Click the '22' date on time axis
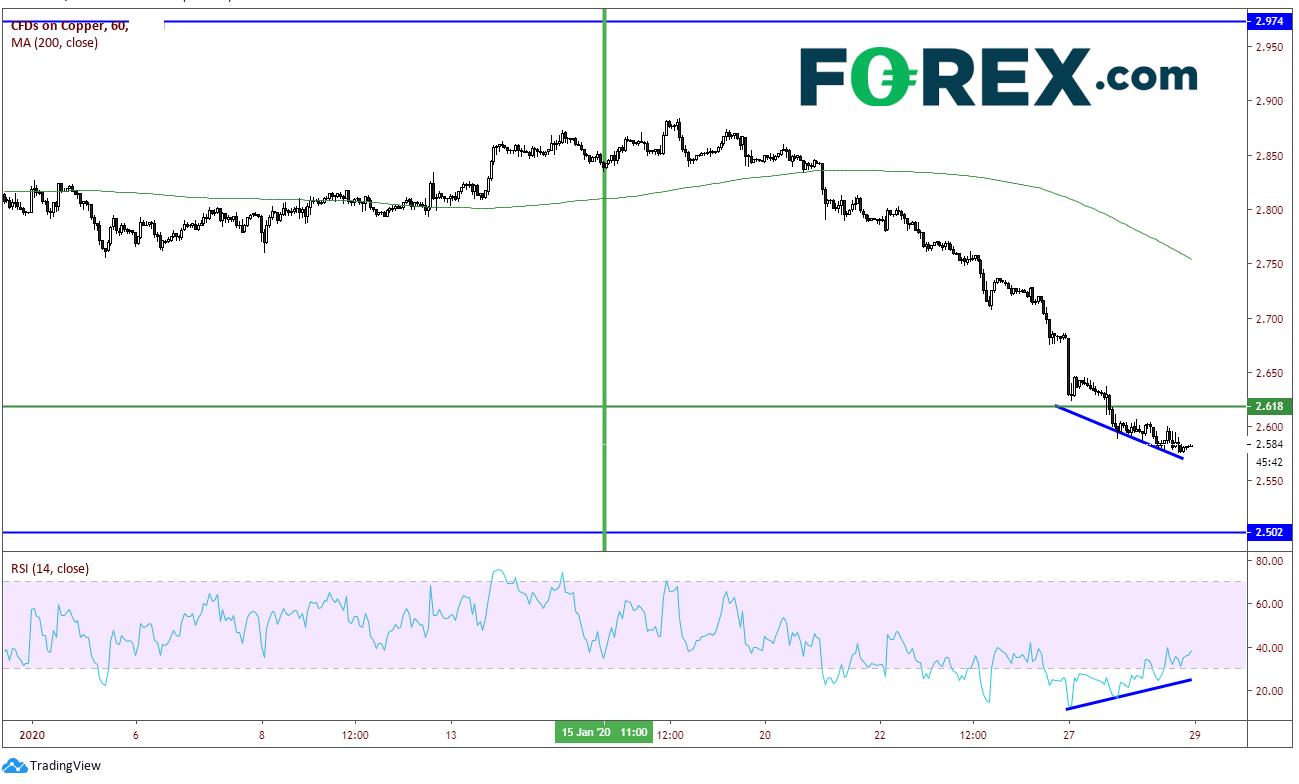Image resolution: width=1299 pixels, height=784 pixels. [879, 733]
